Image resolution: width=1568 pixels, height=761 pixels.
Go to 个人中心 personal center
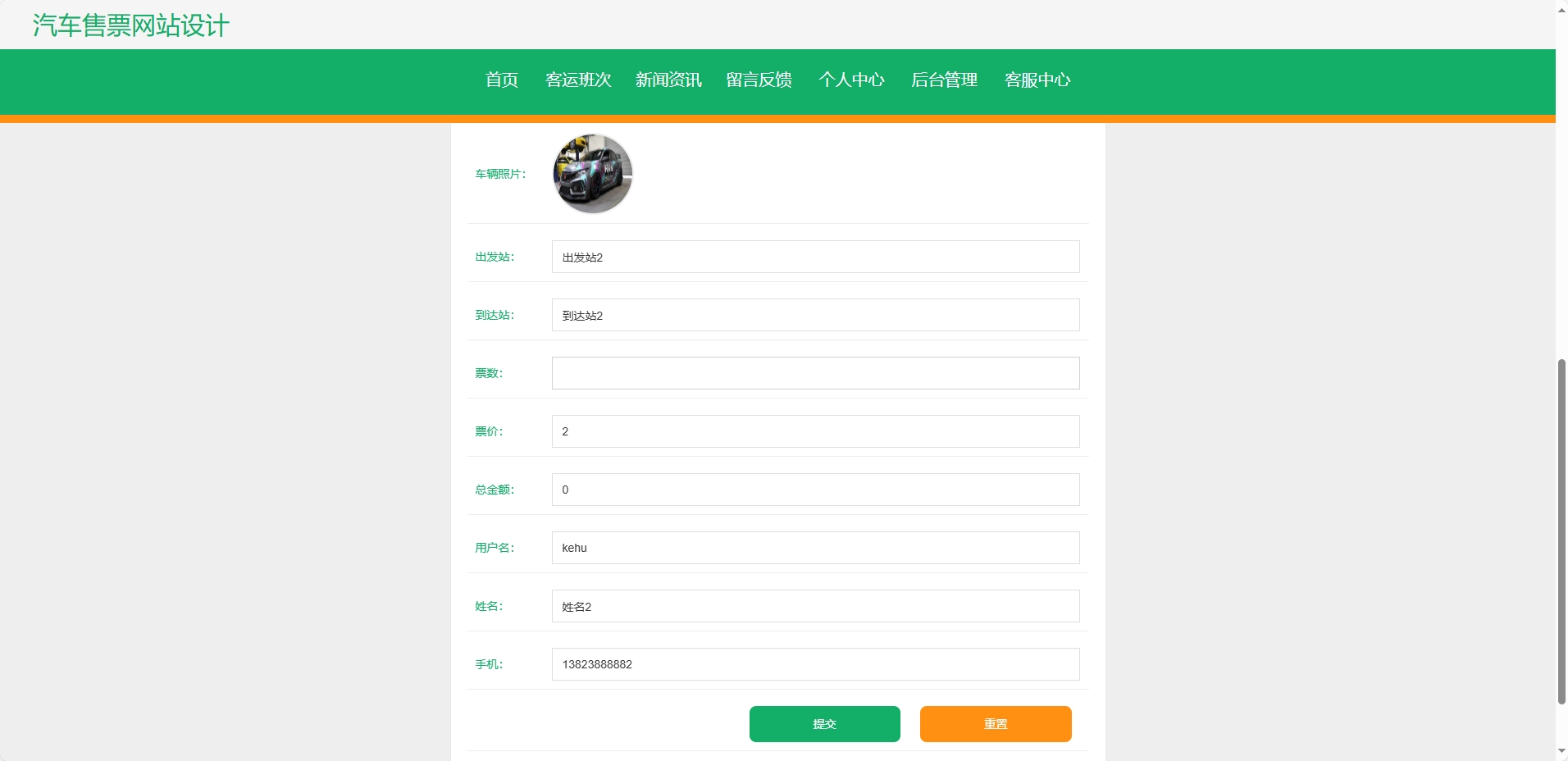852,80
